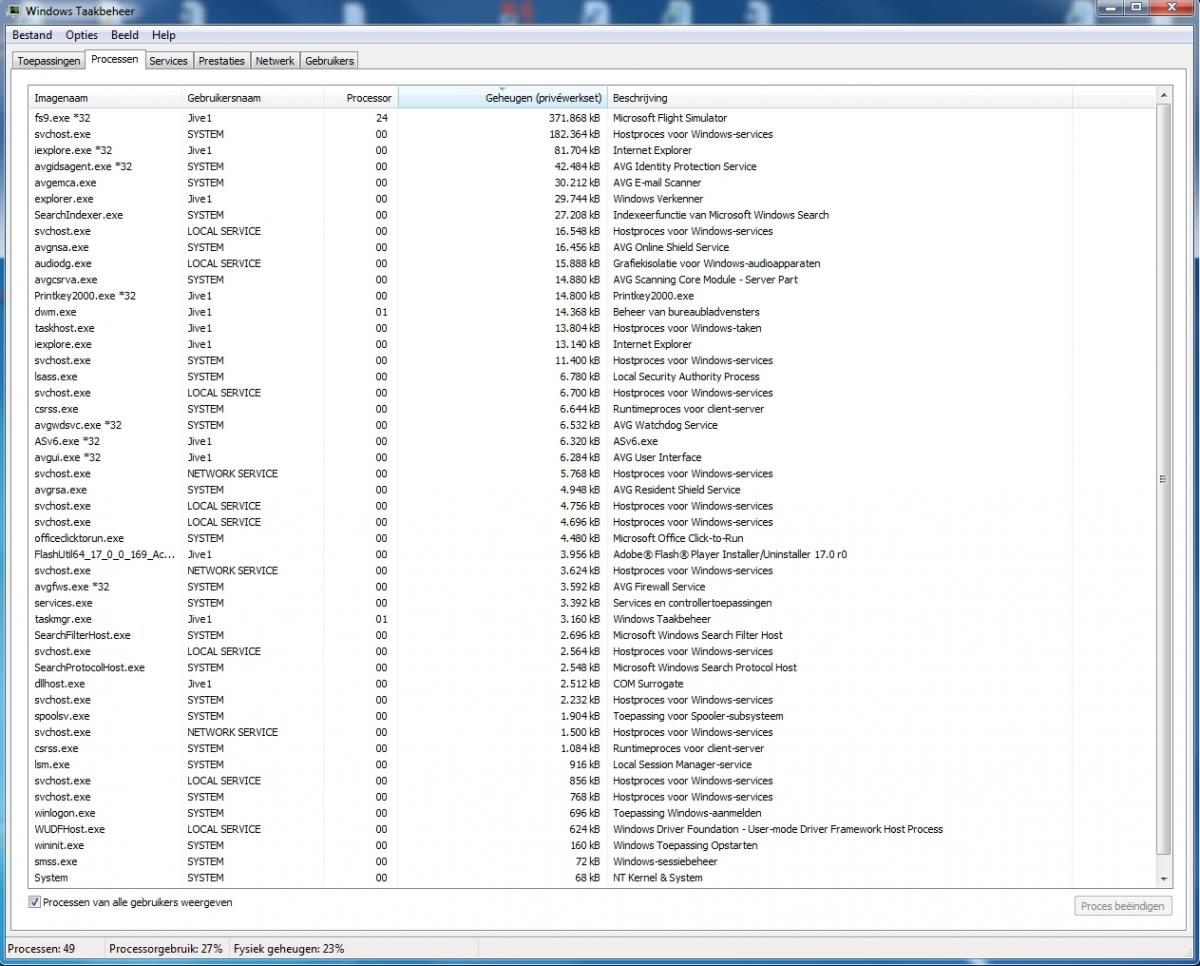Select the officeclicktorun.exe process
Viewport: 1200px width, 966px height.
[592, 538]
